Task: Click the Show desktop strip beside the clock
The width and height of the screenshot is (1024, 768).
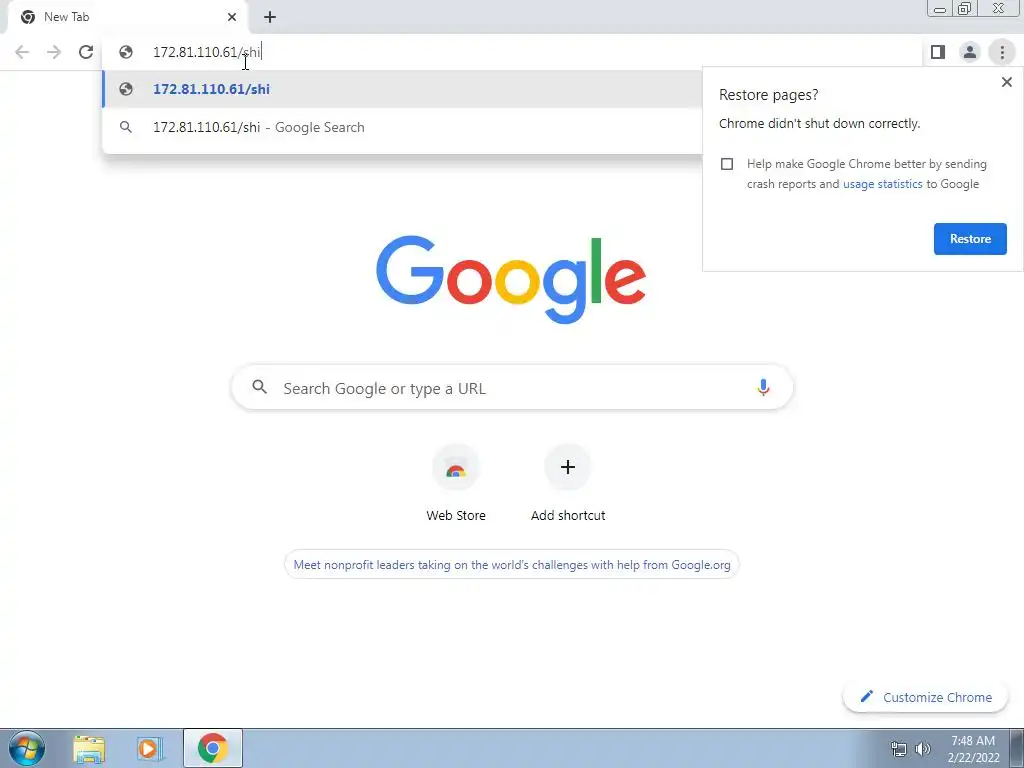Action: [x=1017, y=748]
